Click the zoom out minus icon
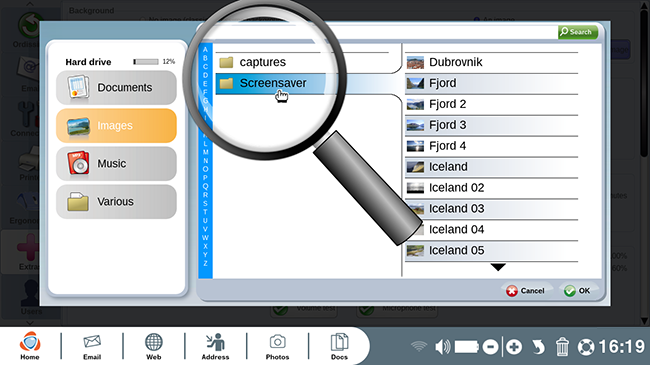This screenshot has height=365, width=650. (x=490, y=347)
